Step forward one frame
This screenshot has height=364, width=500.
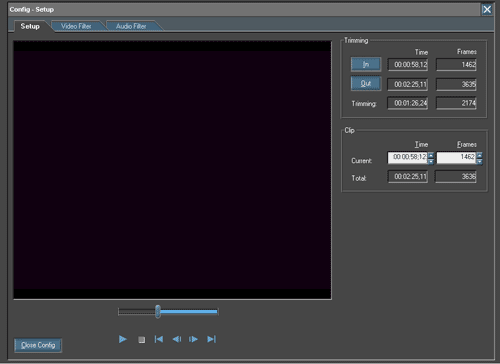click(x=193, y=339)
